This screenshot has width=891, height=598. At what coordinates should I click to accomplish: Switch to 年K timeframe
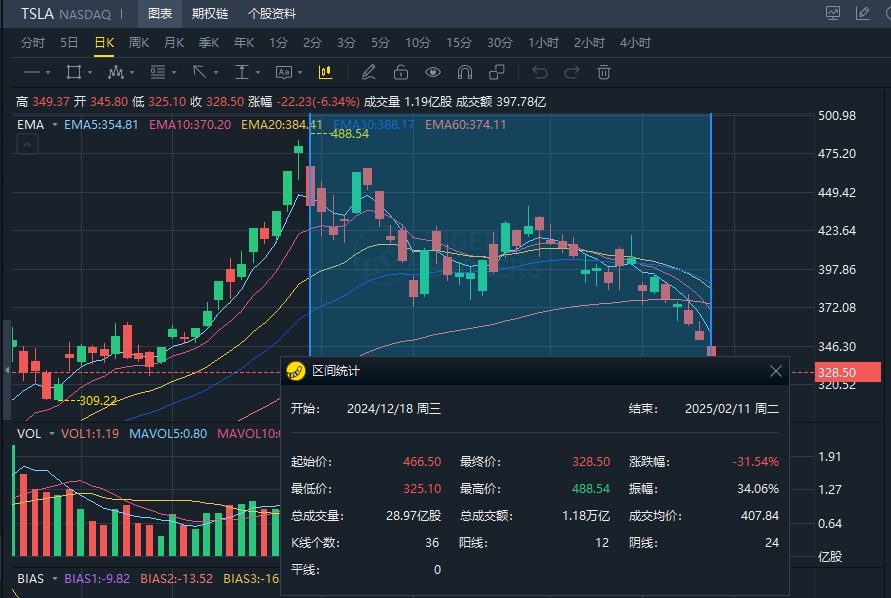[x=244, y=43]
